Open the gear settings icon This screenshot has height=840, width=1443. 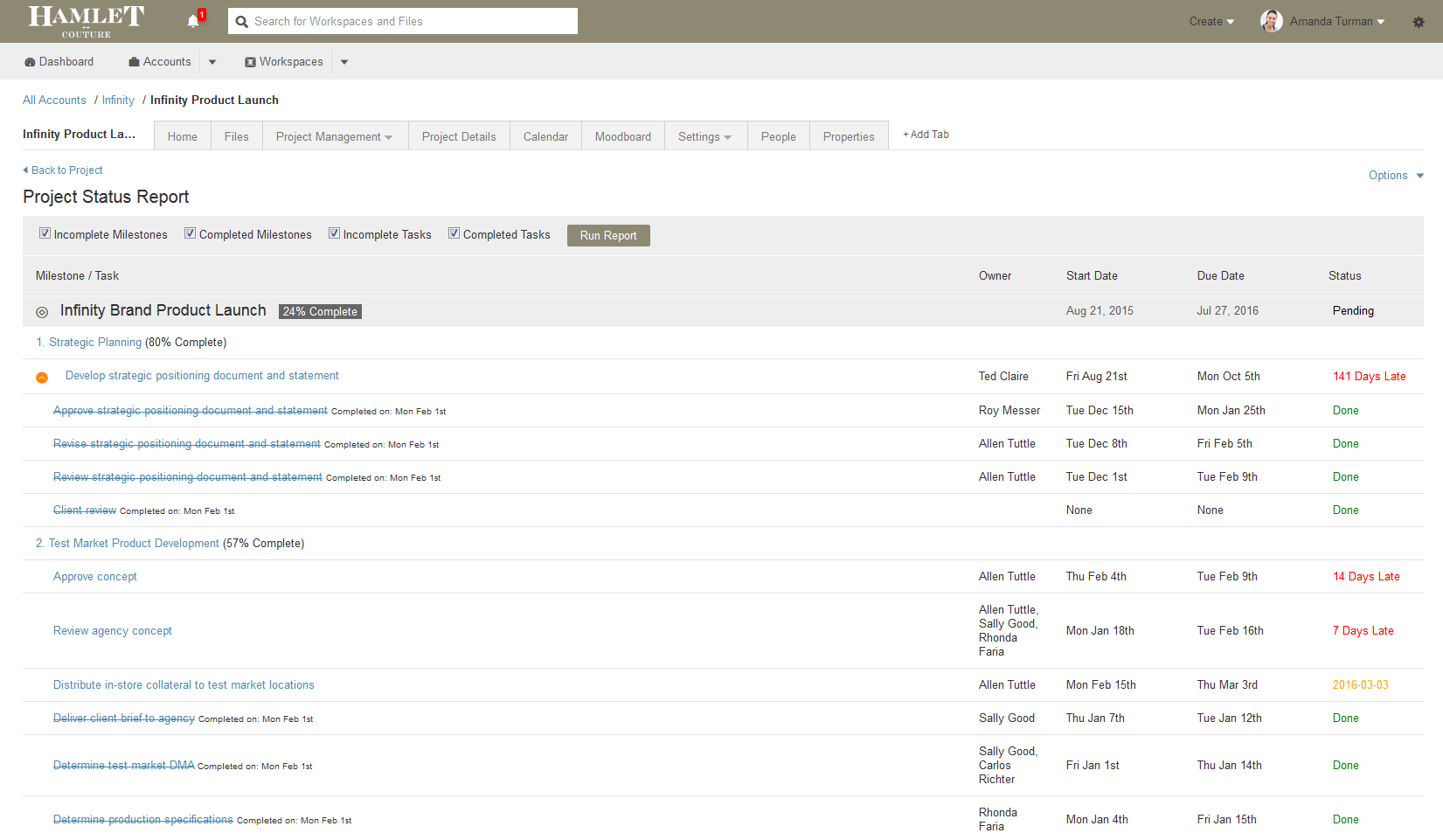click(1418, 22)
